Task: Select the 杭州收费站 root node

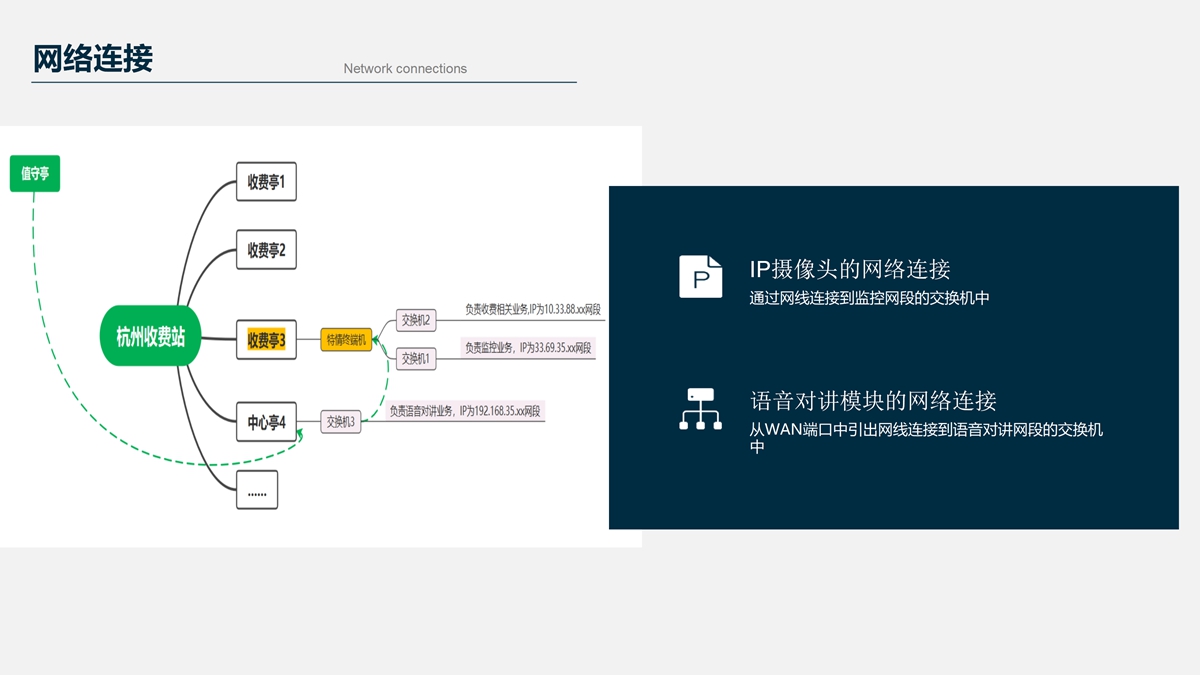Action: tap(151, 336)
